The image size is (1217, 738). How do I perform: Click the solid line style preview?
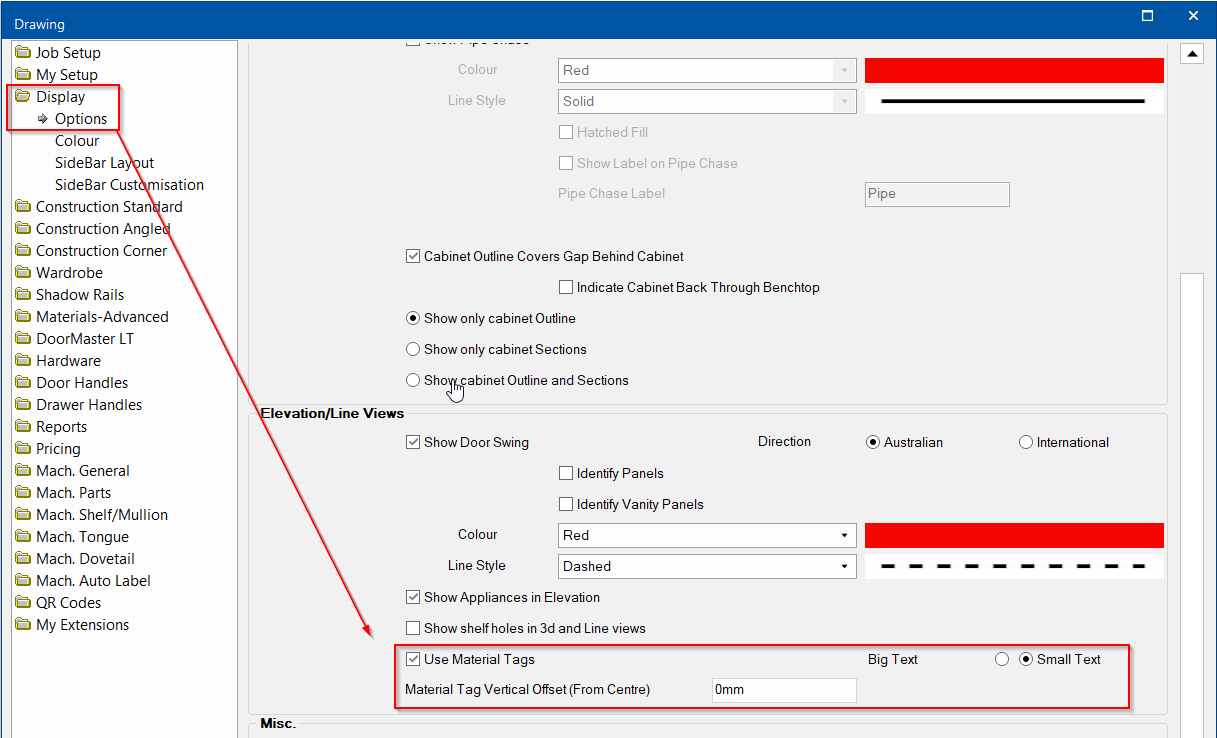click(1014, 101)
